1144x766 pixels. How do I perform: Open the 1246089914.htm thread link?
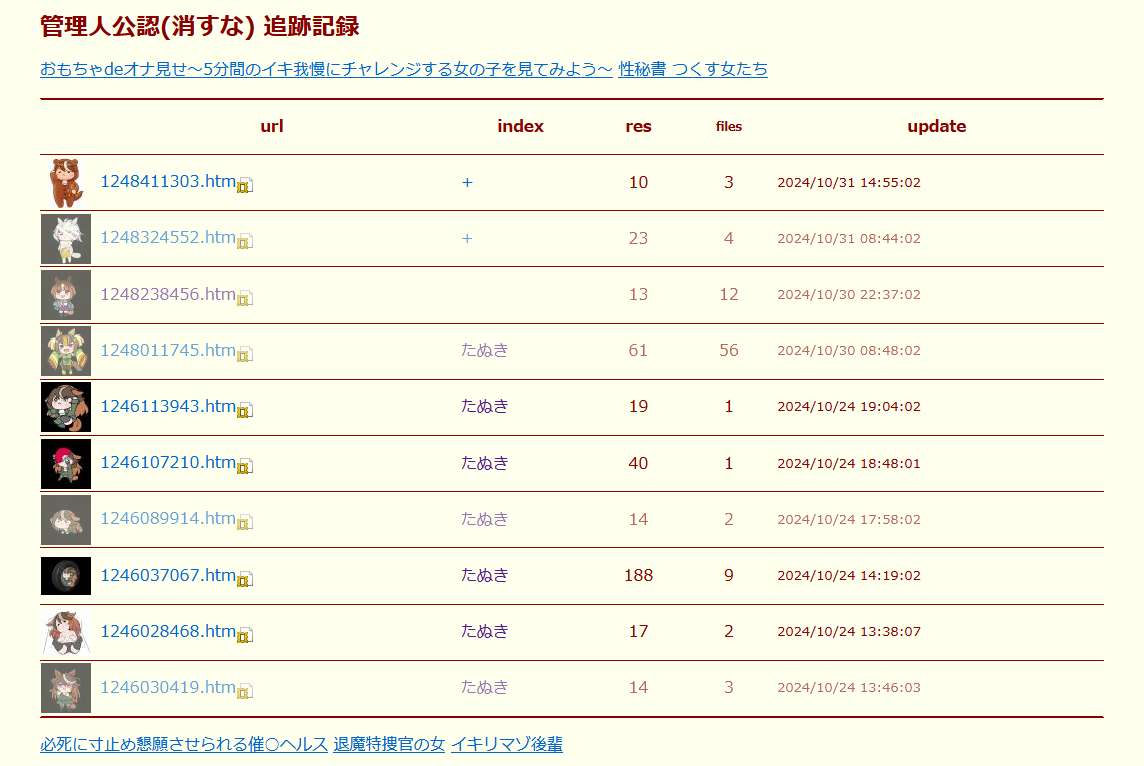click(168, 518)
